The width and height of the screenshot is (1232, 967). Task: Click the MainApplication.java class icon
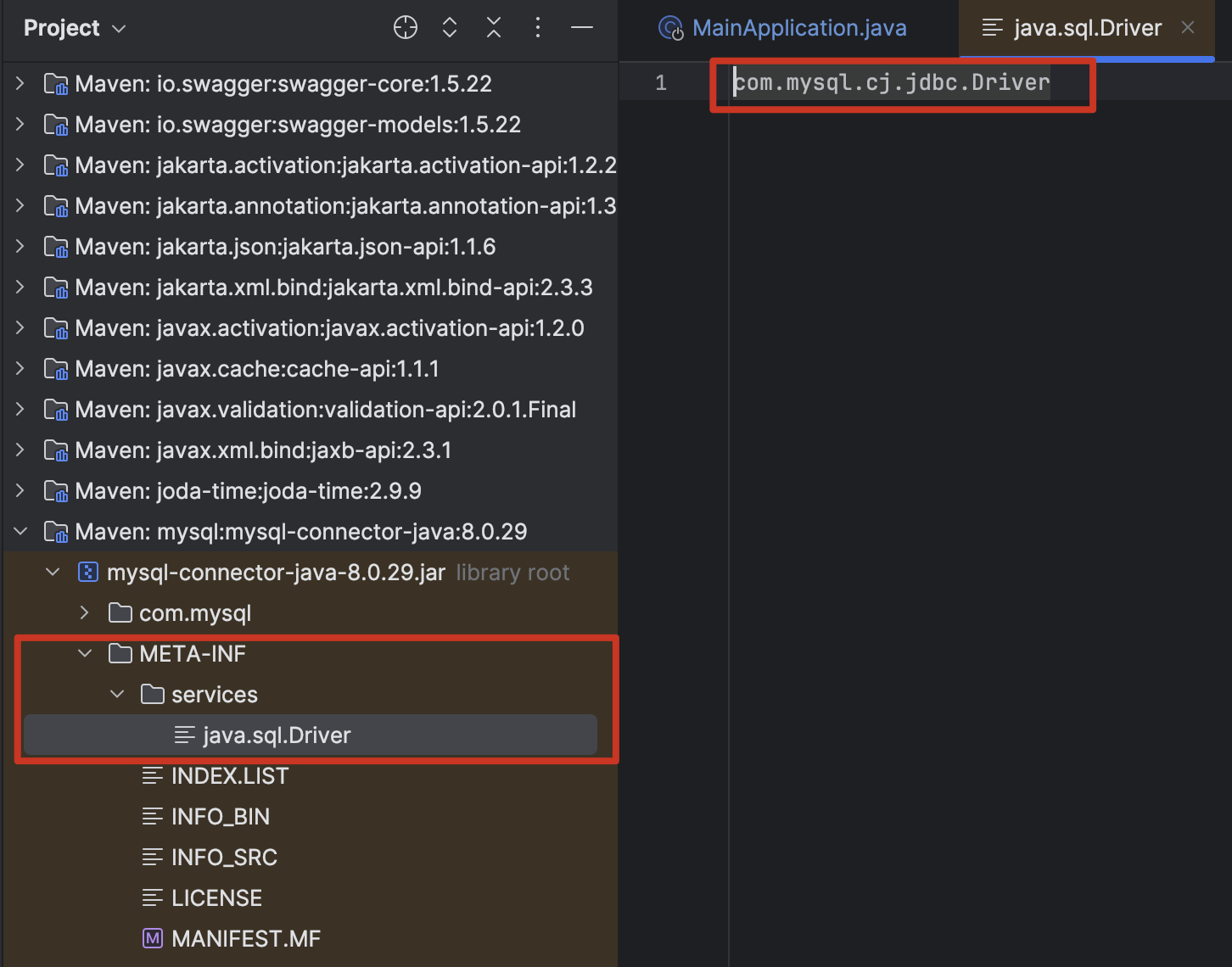(x=671, y=29)
